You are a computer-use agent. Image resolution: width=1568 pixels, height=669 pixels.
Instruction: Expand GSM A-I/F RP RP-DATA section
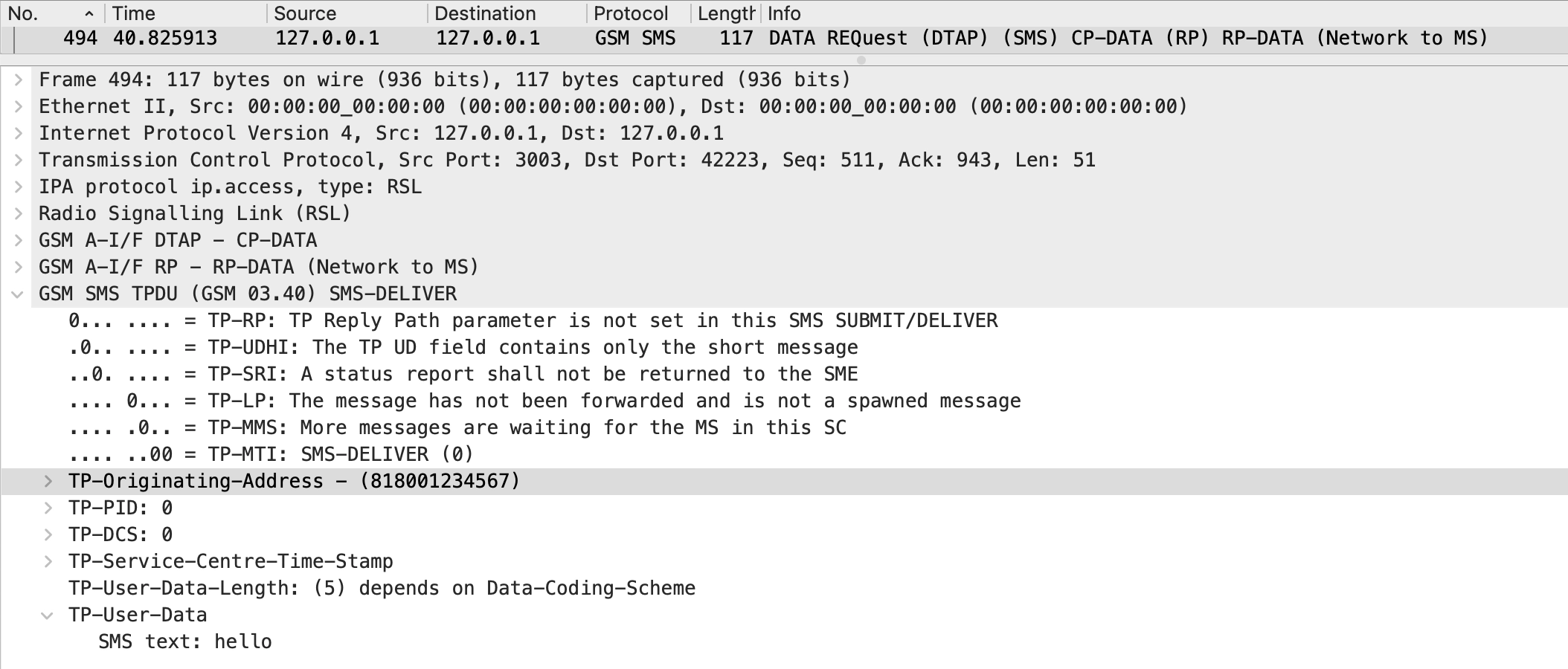click(19, 267)
